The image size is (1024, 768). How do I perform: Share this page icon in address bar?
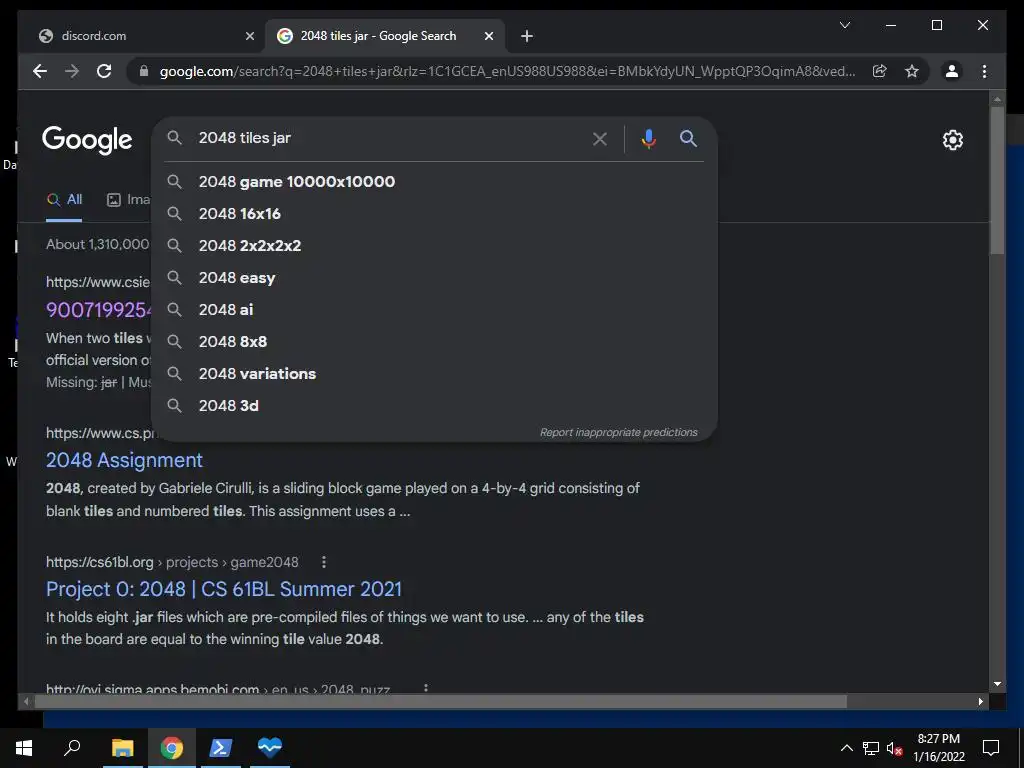pos(880,71)
